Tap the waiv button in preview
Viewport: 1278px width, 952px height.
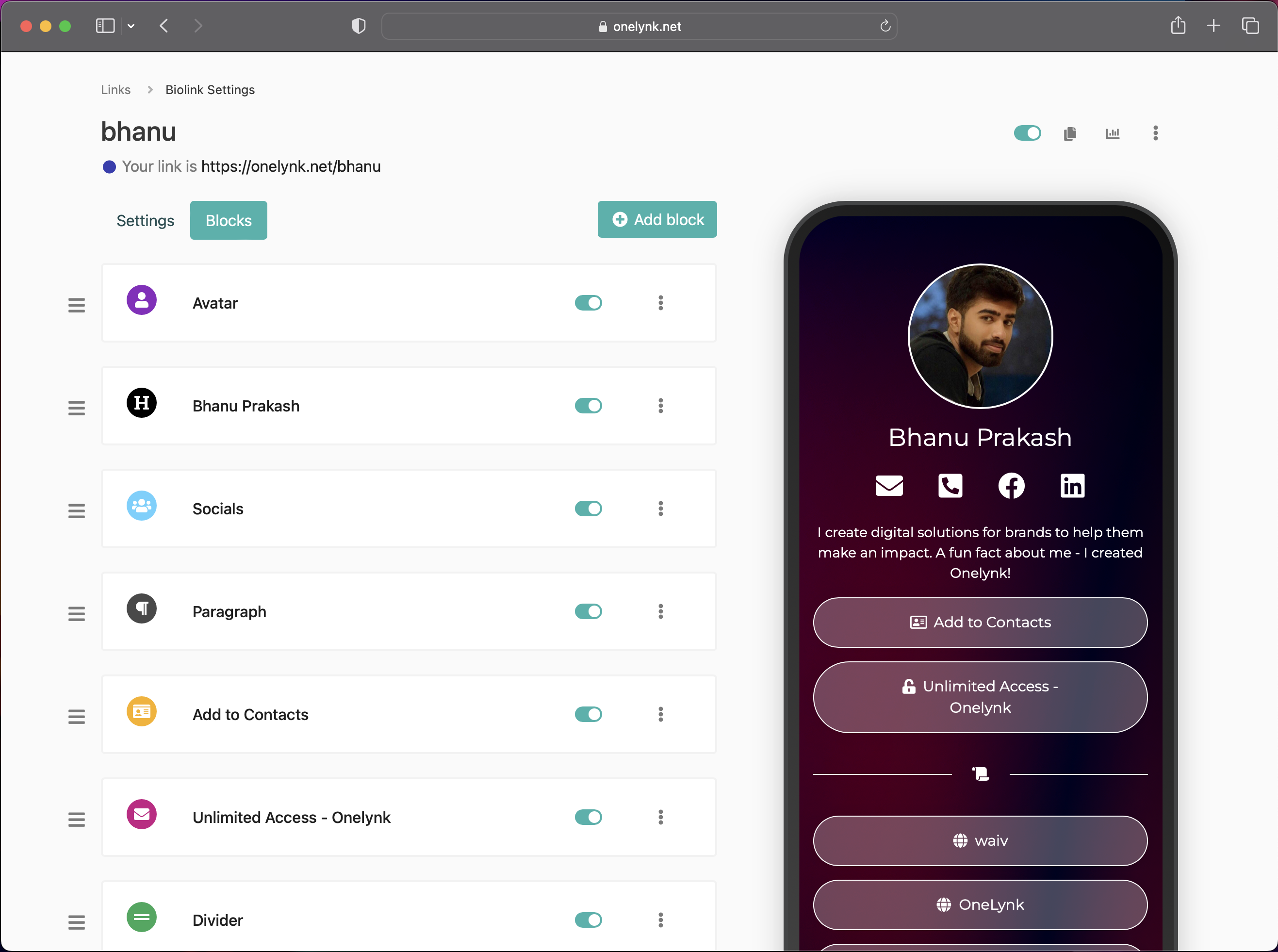coord(980,841)
